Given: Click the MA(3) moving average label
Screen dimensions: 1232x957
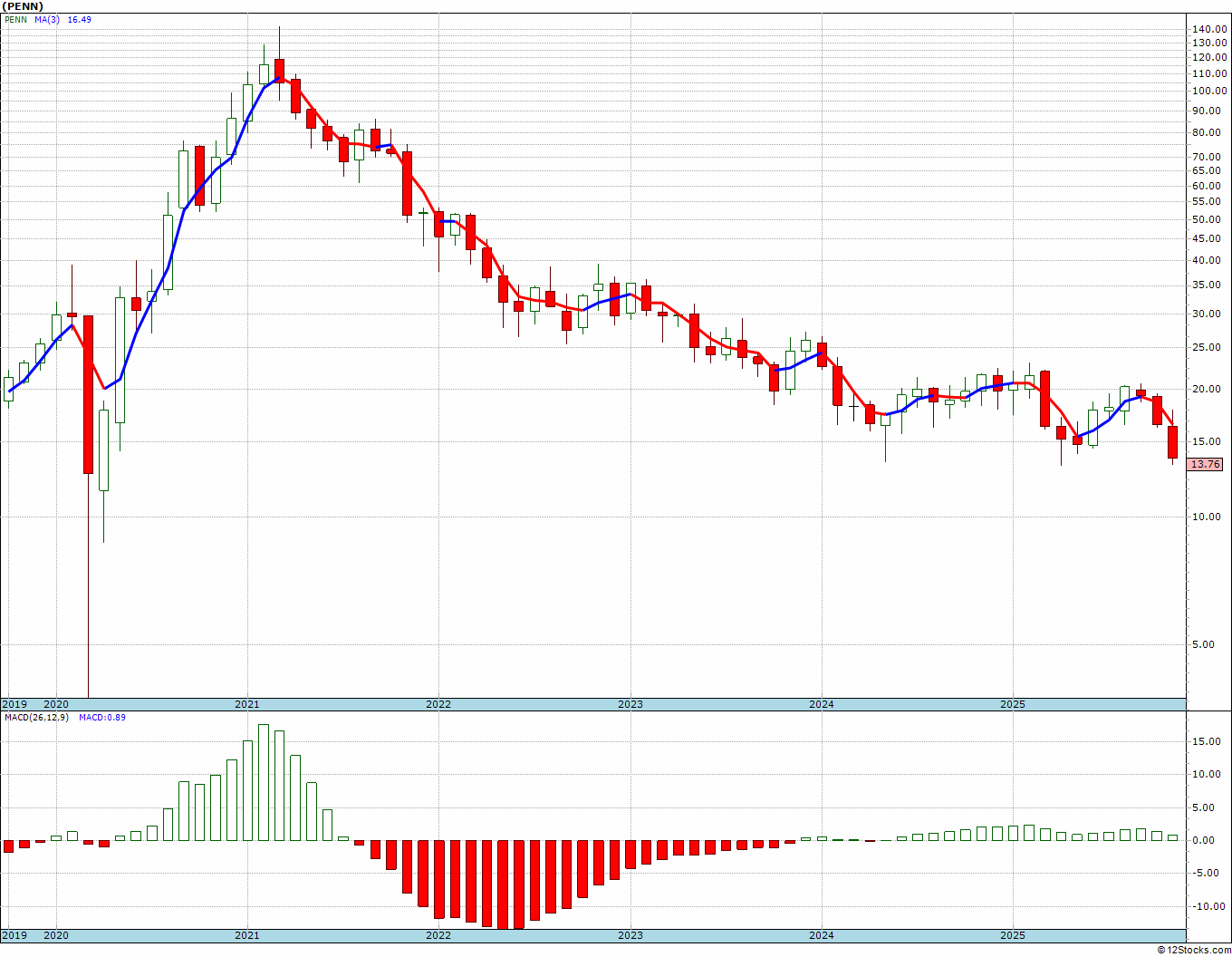Looking at the screenshot, I should 48,20.
